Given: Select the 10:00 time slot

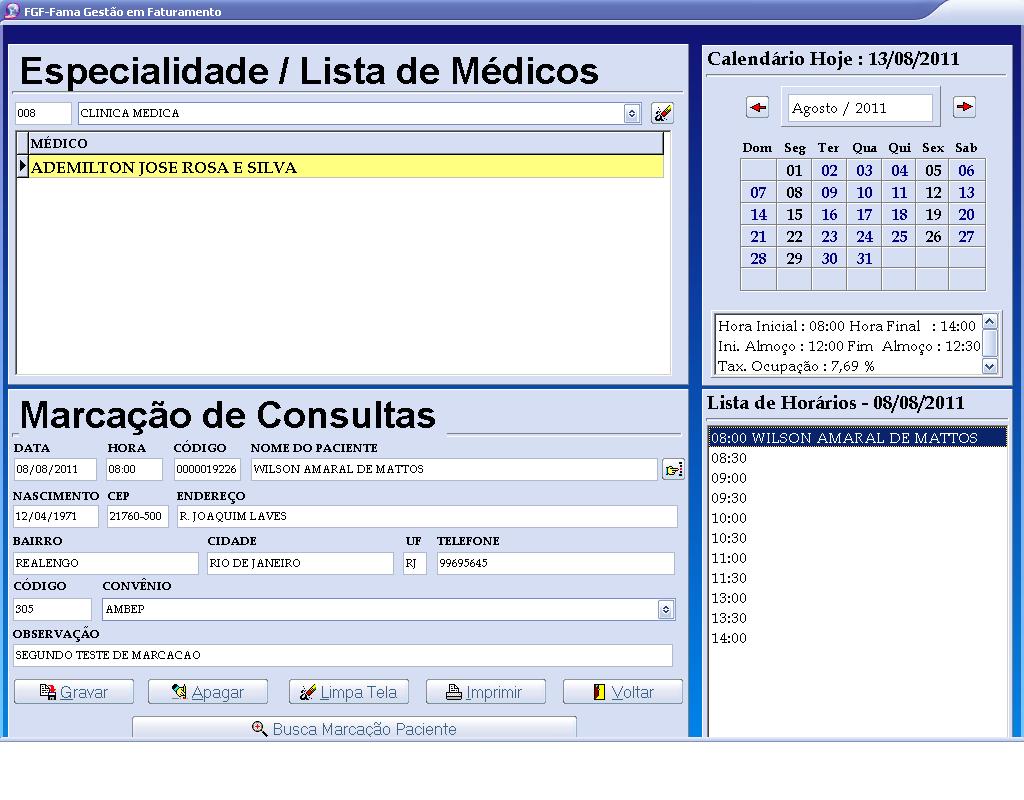Looking at the screenshot, I should click(857, 518).
